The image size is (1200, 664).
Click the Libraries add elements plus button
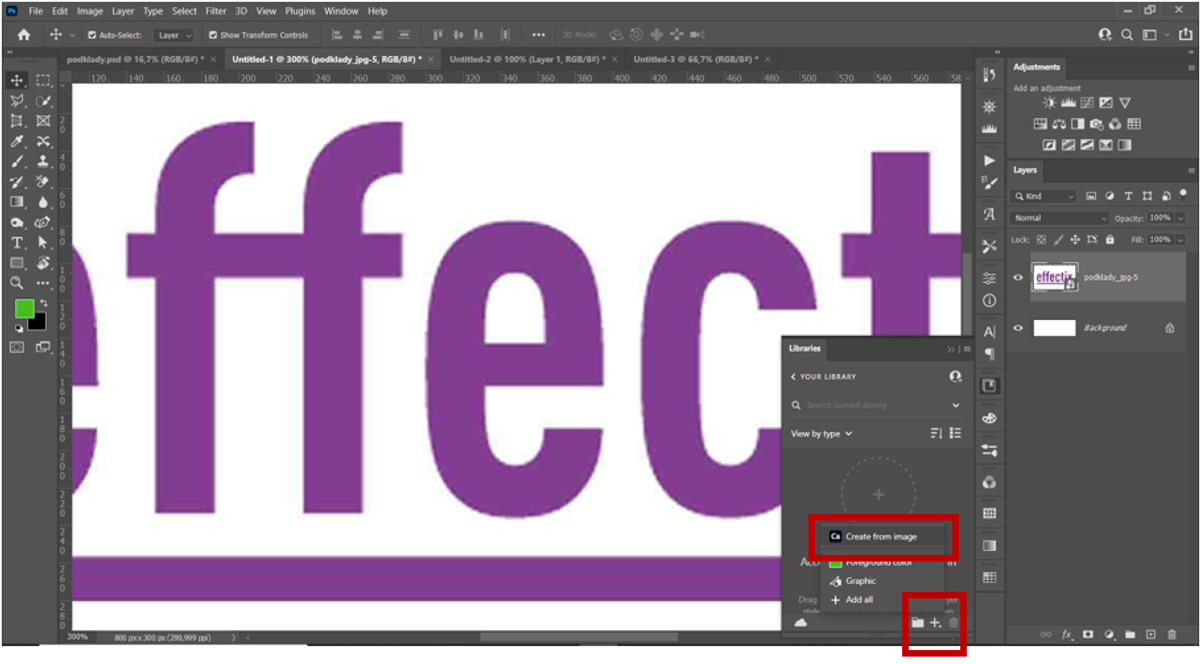coord(935,623)
